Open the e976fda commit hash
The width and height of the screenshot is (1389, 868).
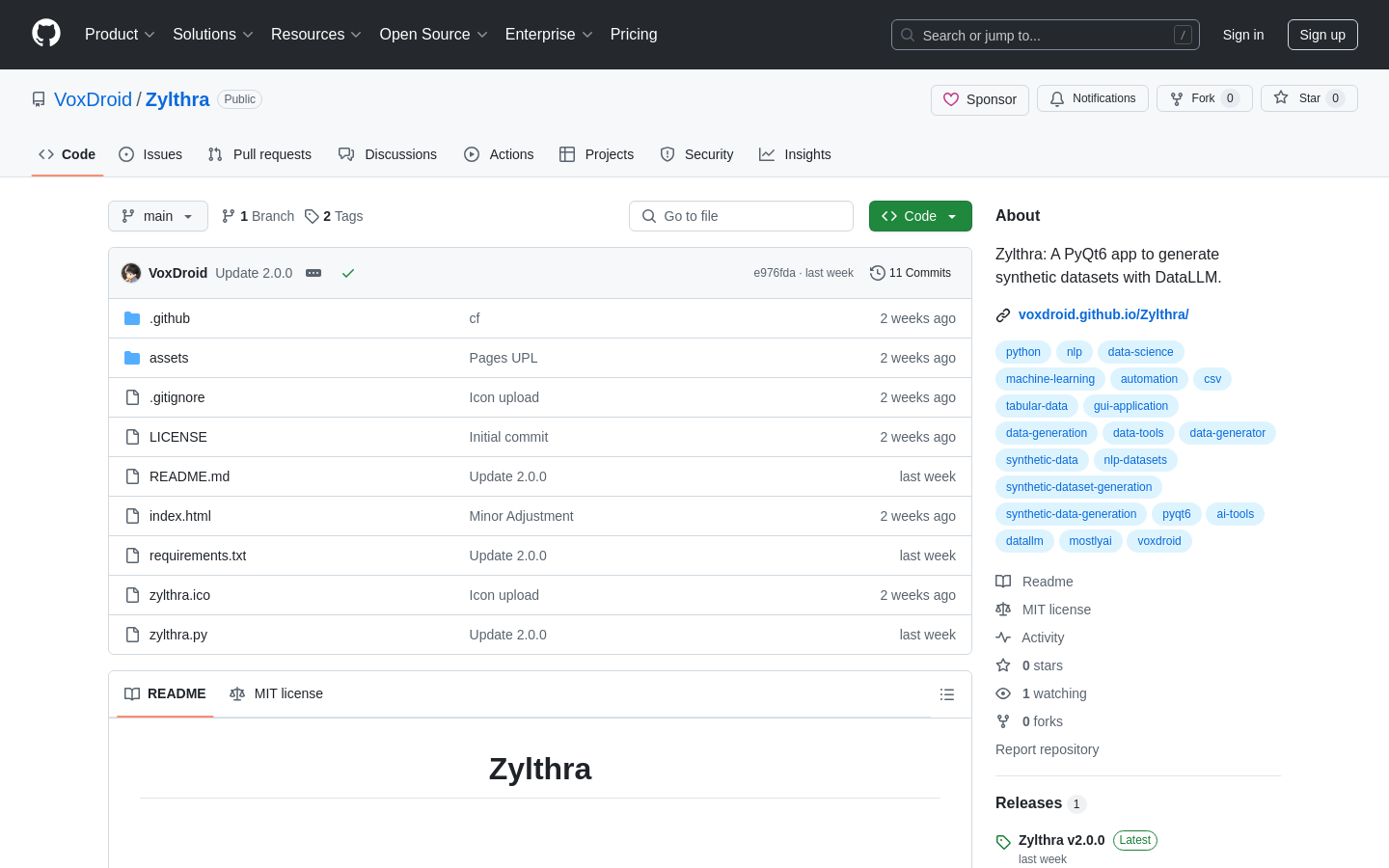(x=775, y=273)
